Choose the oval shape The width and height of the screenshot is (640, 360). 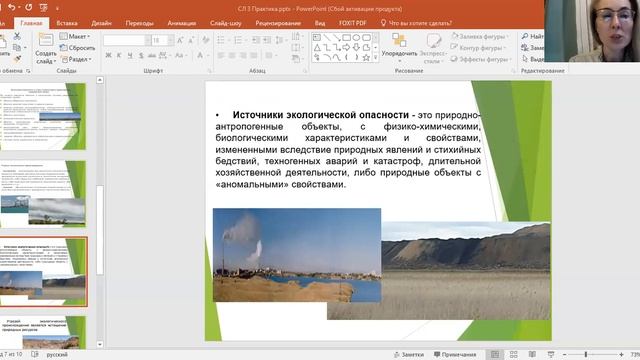356,38
